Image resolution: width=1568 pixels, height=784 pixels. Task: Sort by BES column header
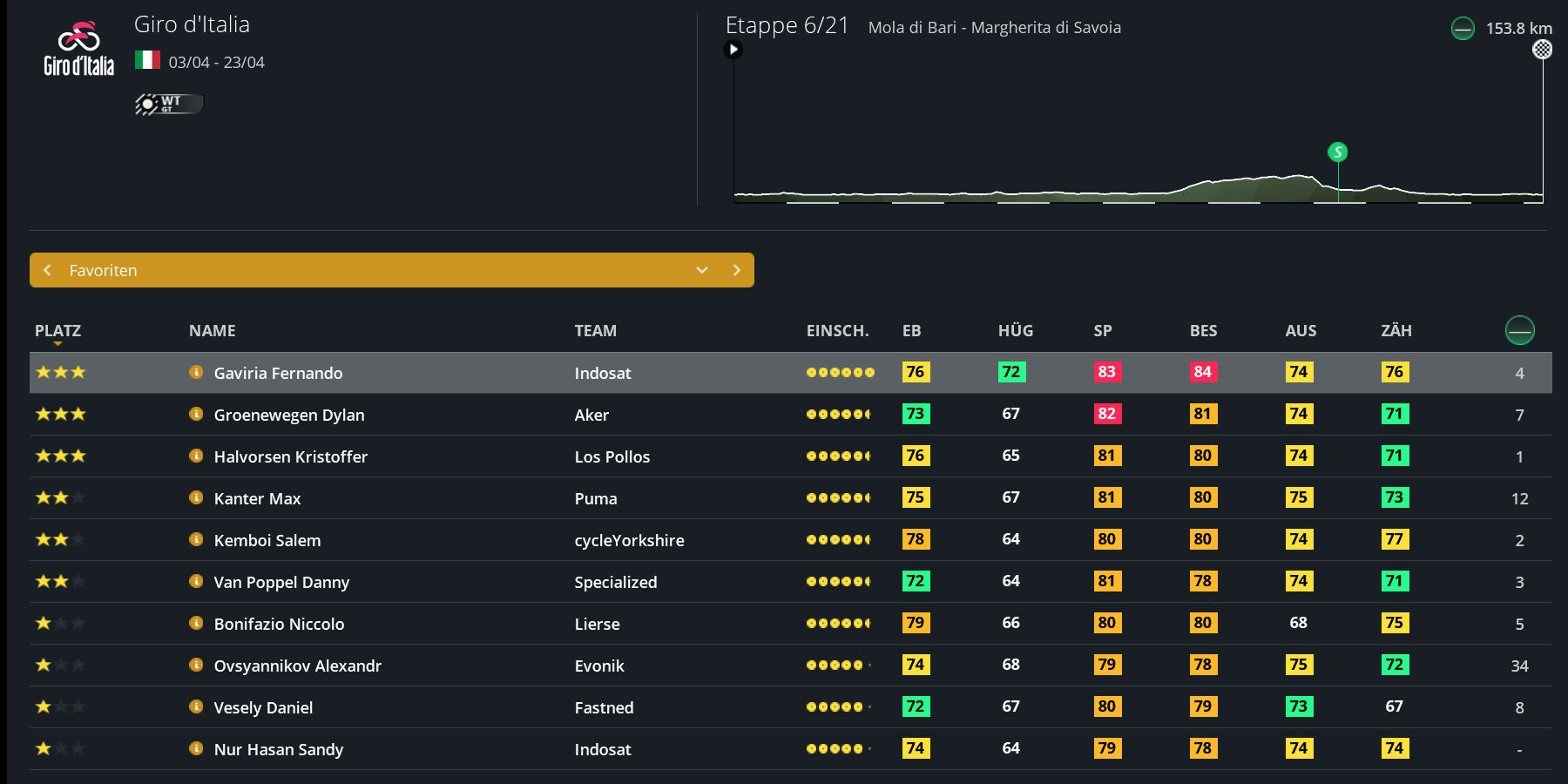tap(1203, 331)
